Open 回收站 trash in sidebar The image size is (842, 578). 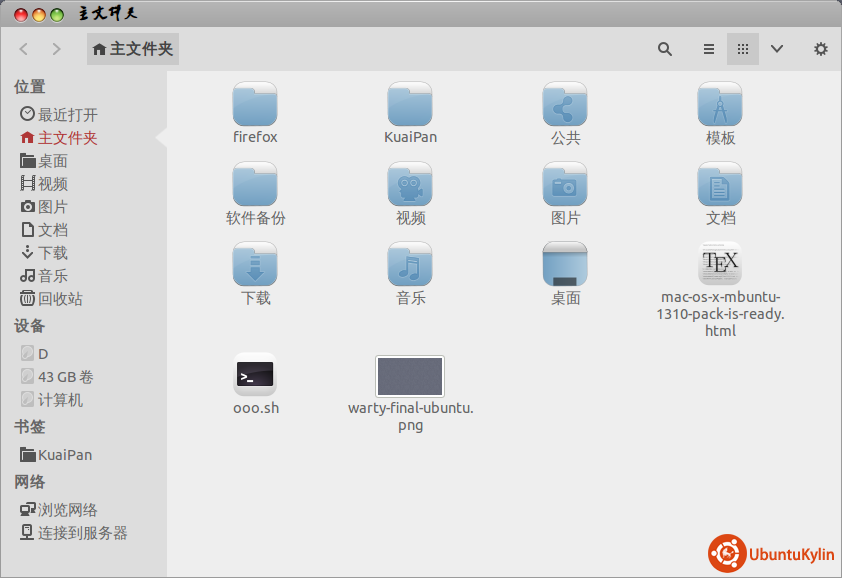click(x=60, y=299)
